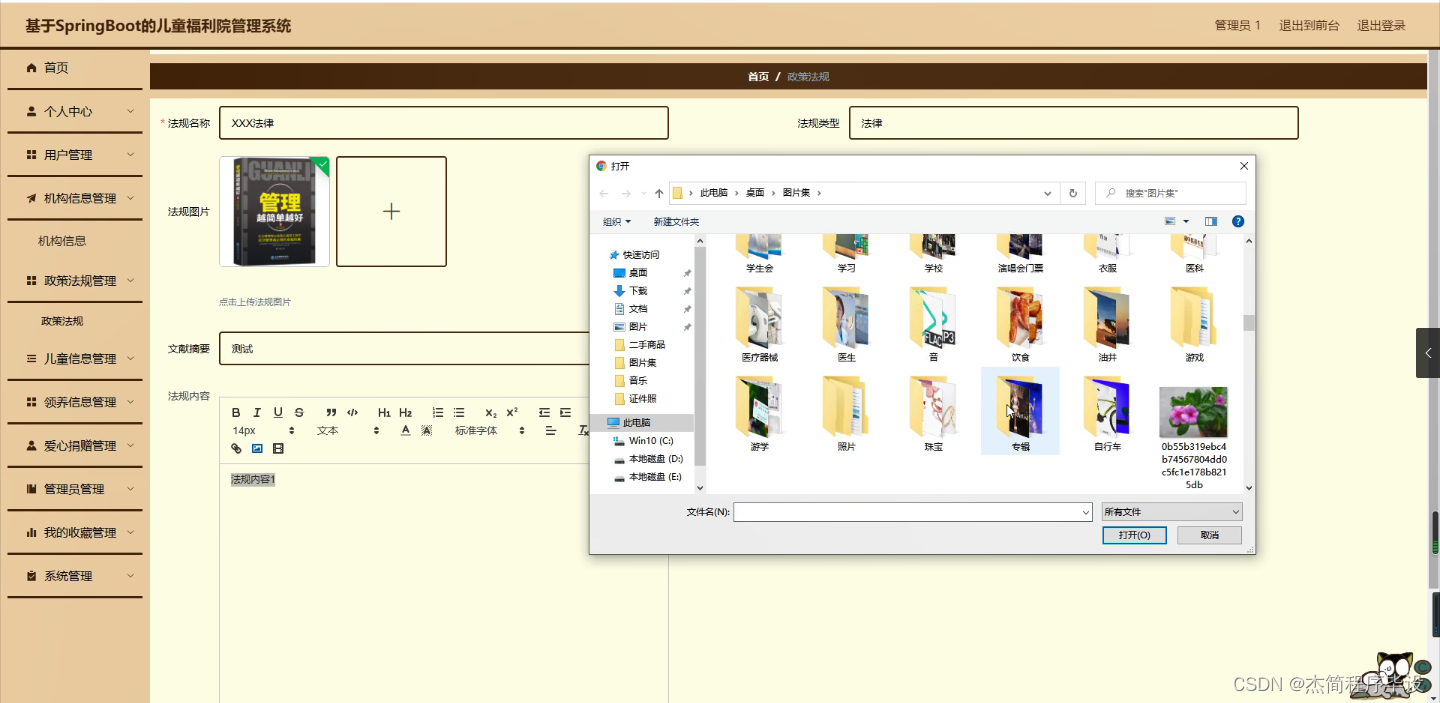Apply H1 heading style in the editor
This screenshot has width=1440, height=703.
pyautogui.click(x=385, y=412)
